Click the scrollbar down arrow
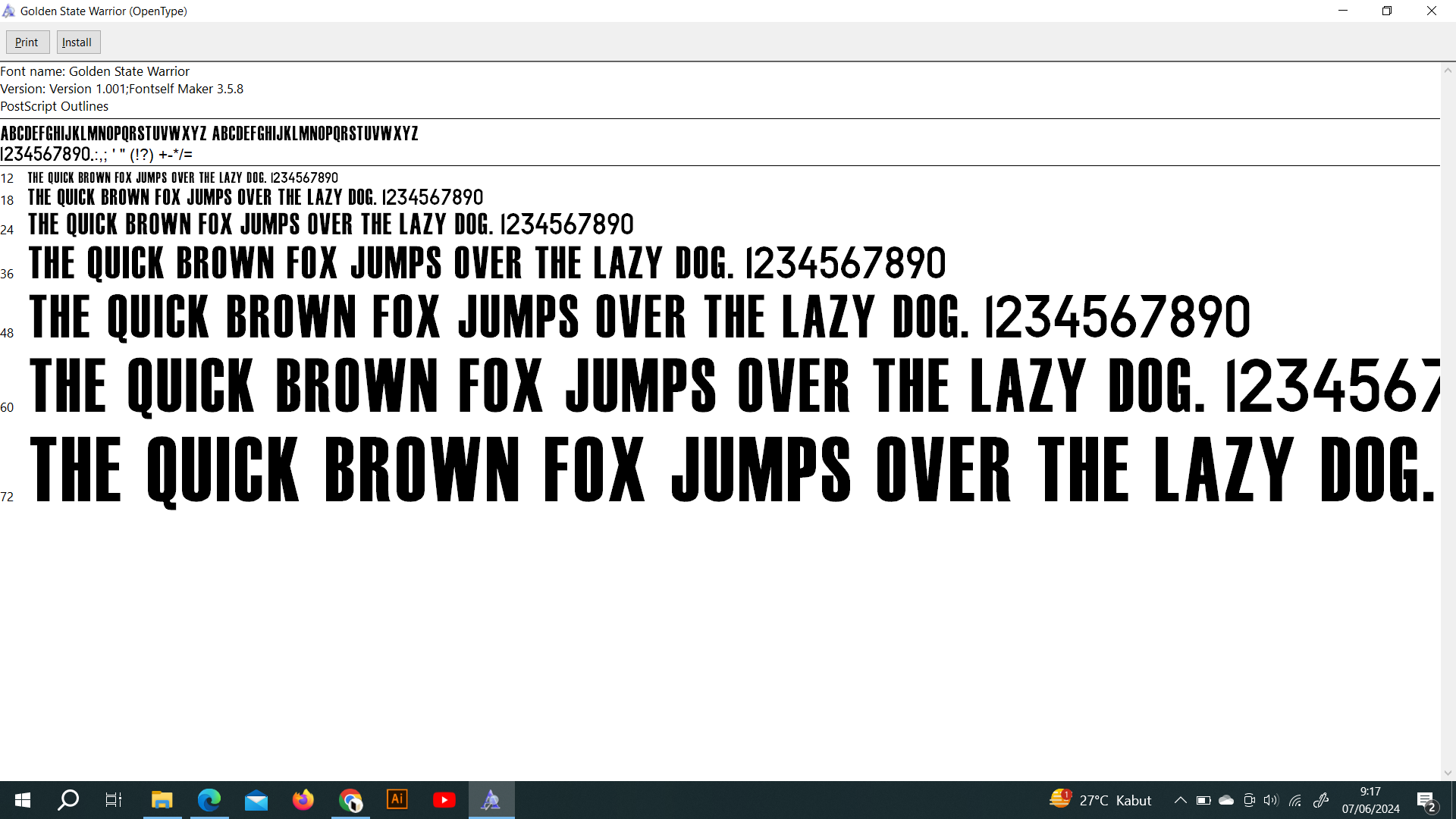 pos(1448,773)
